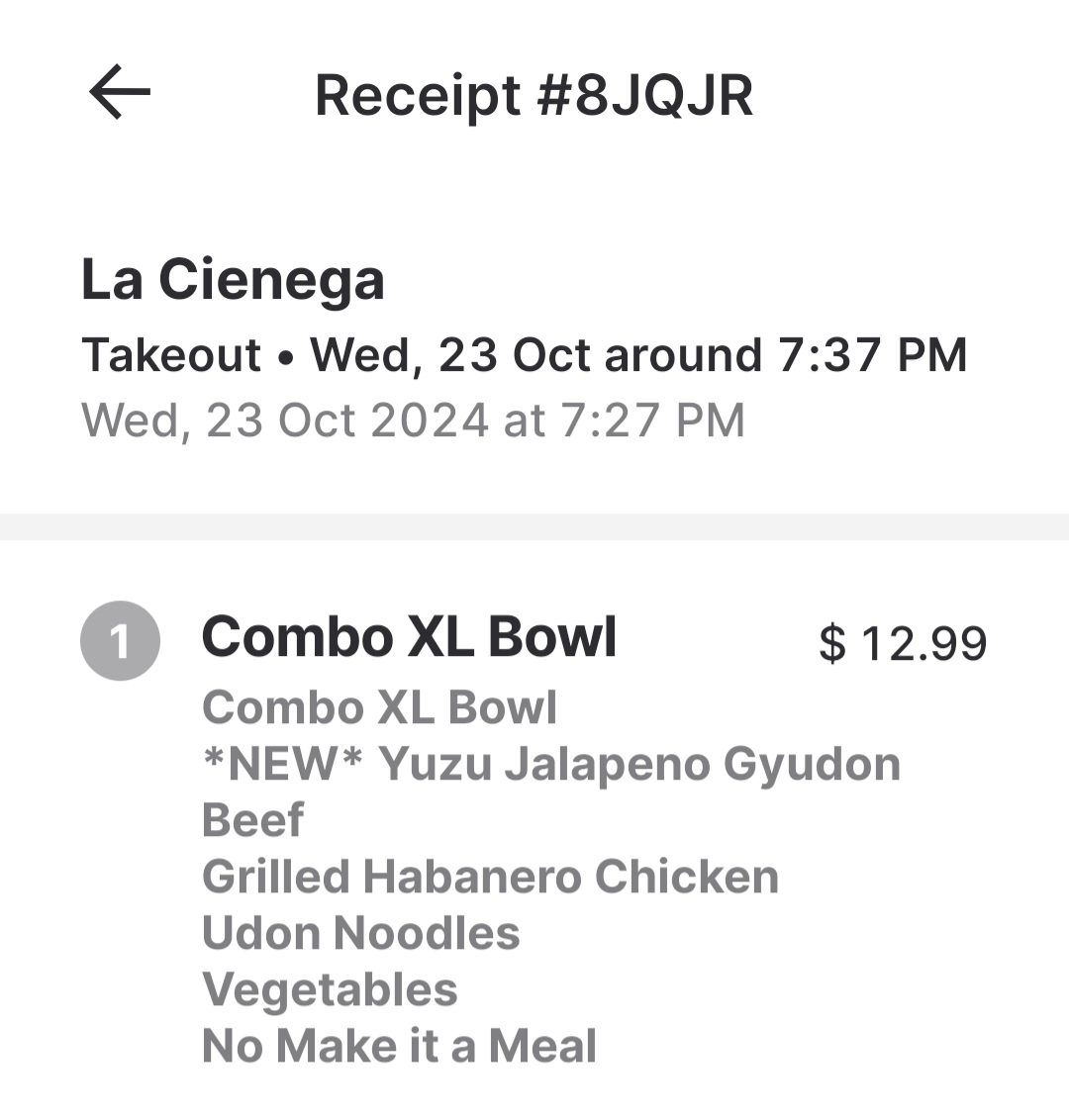1069x1120 pixels.
Task: Tap the Yuzu Jalapeno Gyudon text
Action: point(639,764)
